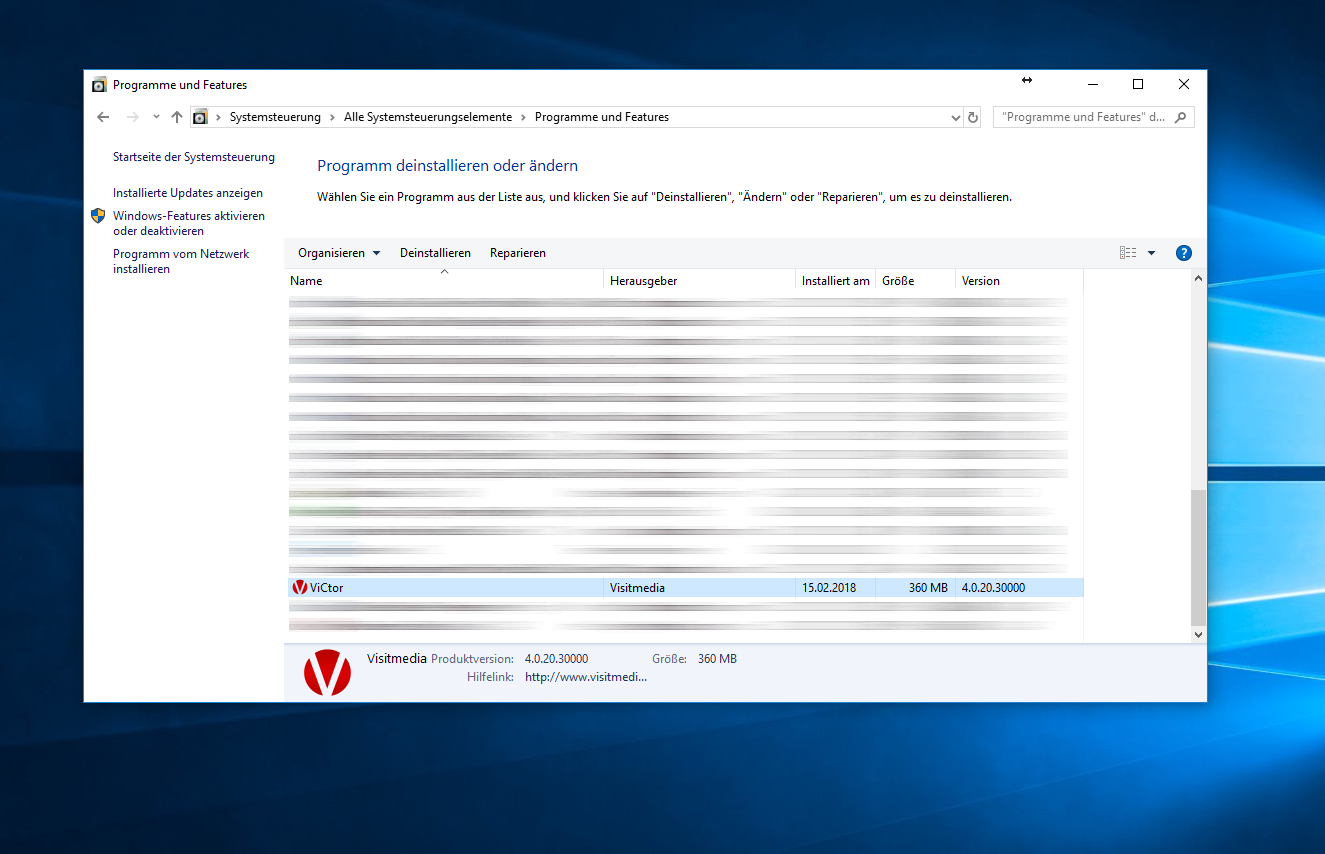Click the ViCtor red logo in list row
The width and height of the screenshot is (1325, 854).
pyautogui.click(x=299, y=588)
